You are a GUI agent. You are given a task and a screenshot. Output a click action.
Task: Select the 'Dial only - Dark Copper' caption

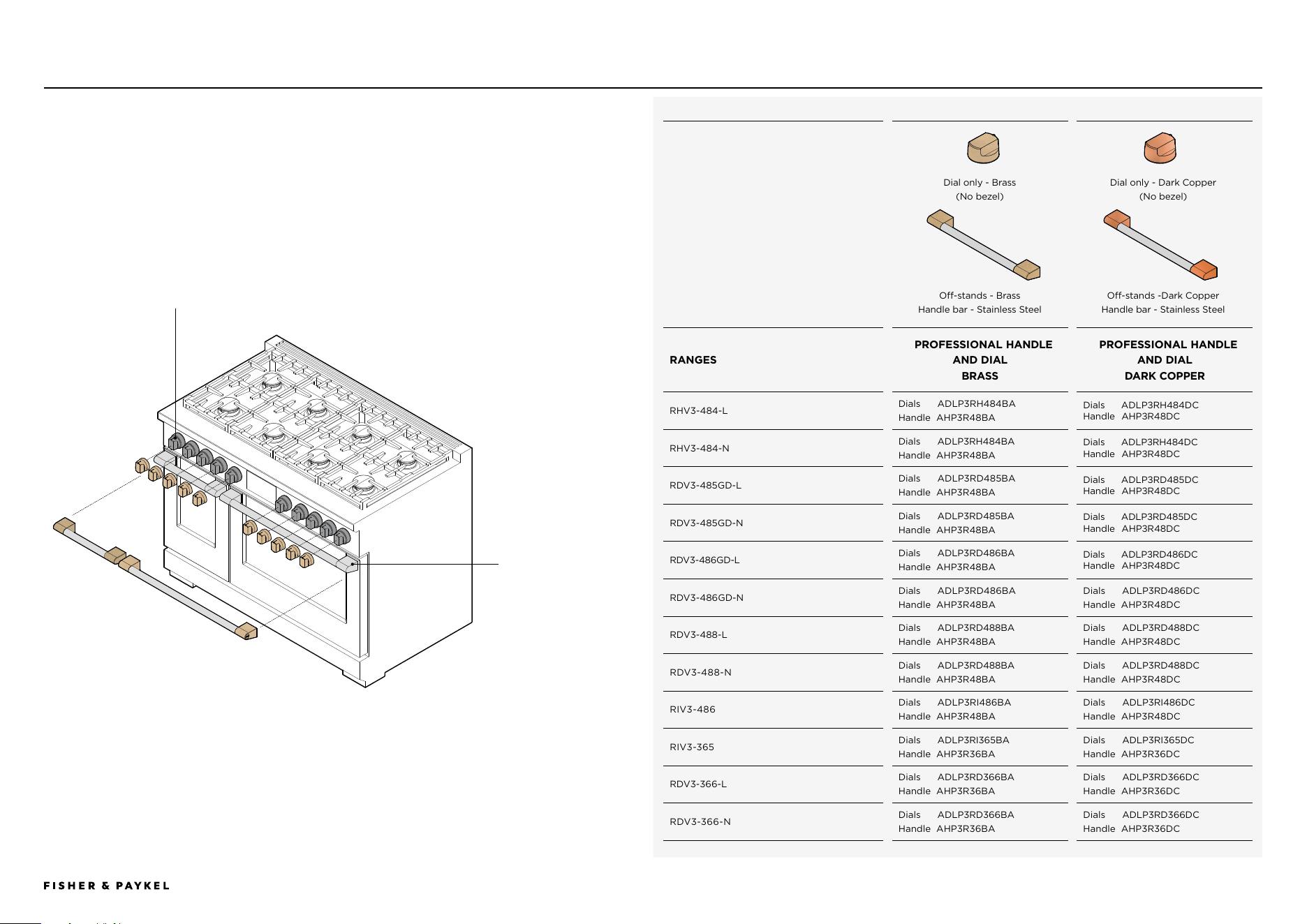pos(1162,182)
